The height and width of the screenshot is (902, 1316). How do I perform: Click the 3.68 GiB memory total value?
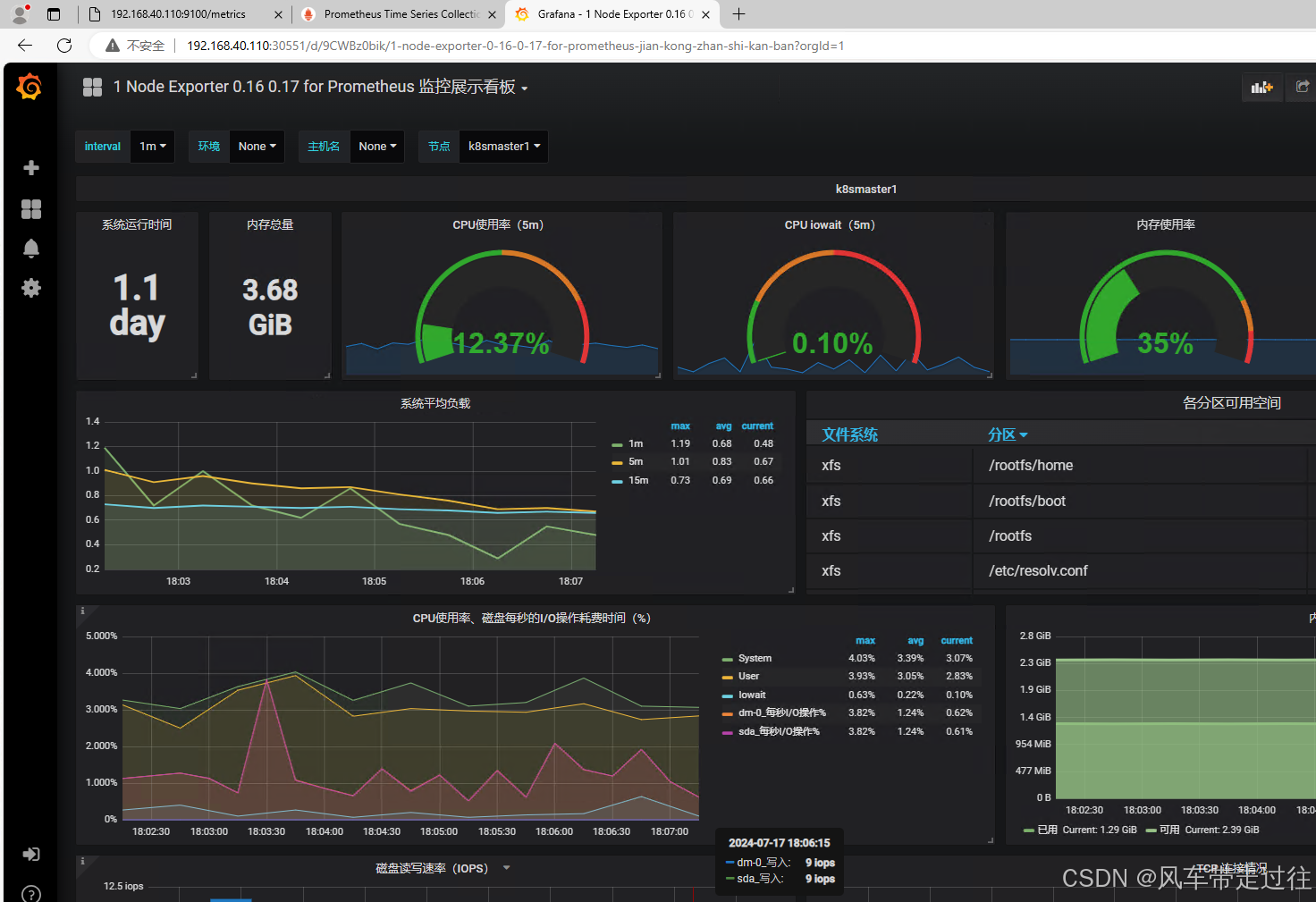tap(270, 307)
